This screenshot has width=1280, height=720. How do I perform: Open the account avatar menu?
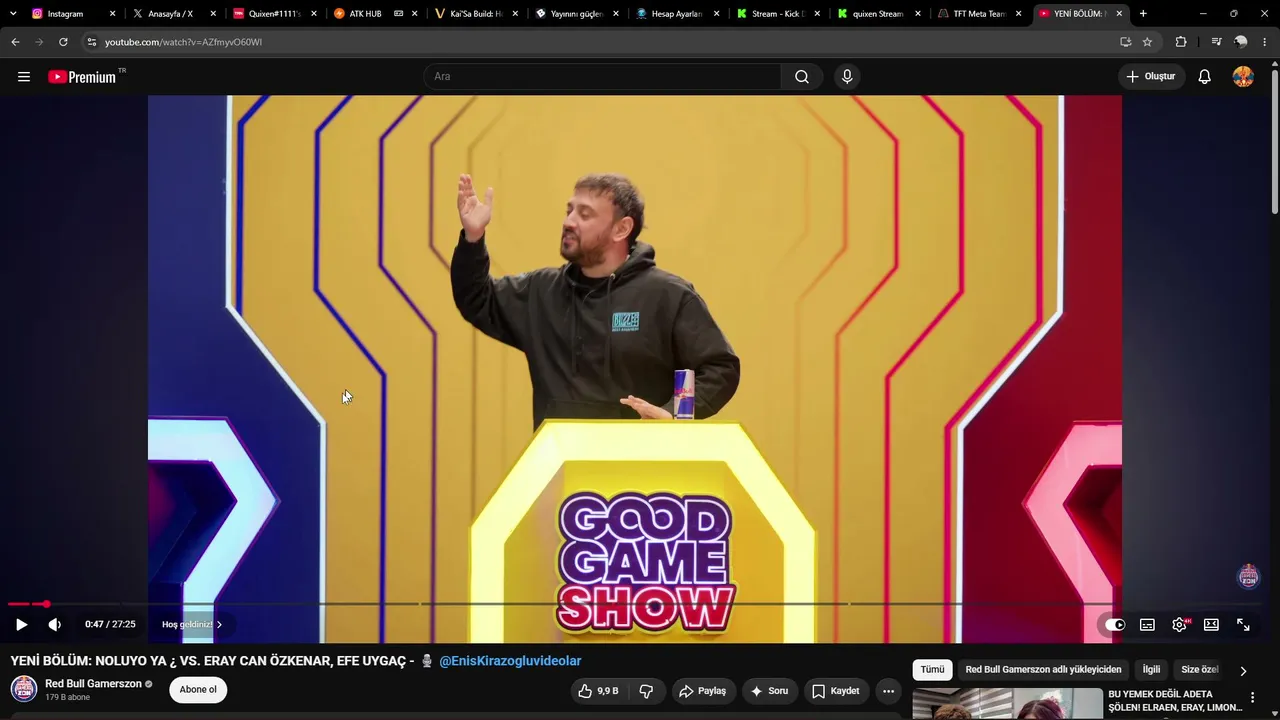click(1243, 77)
